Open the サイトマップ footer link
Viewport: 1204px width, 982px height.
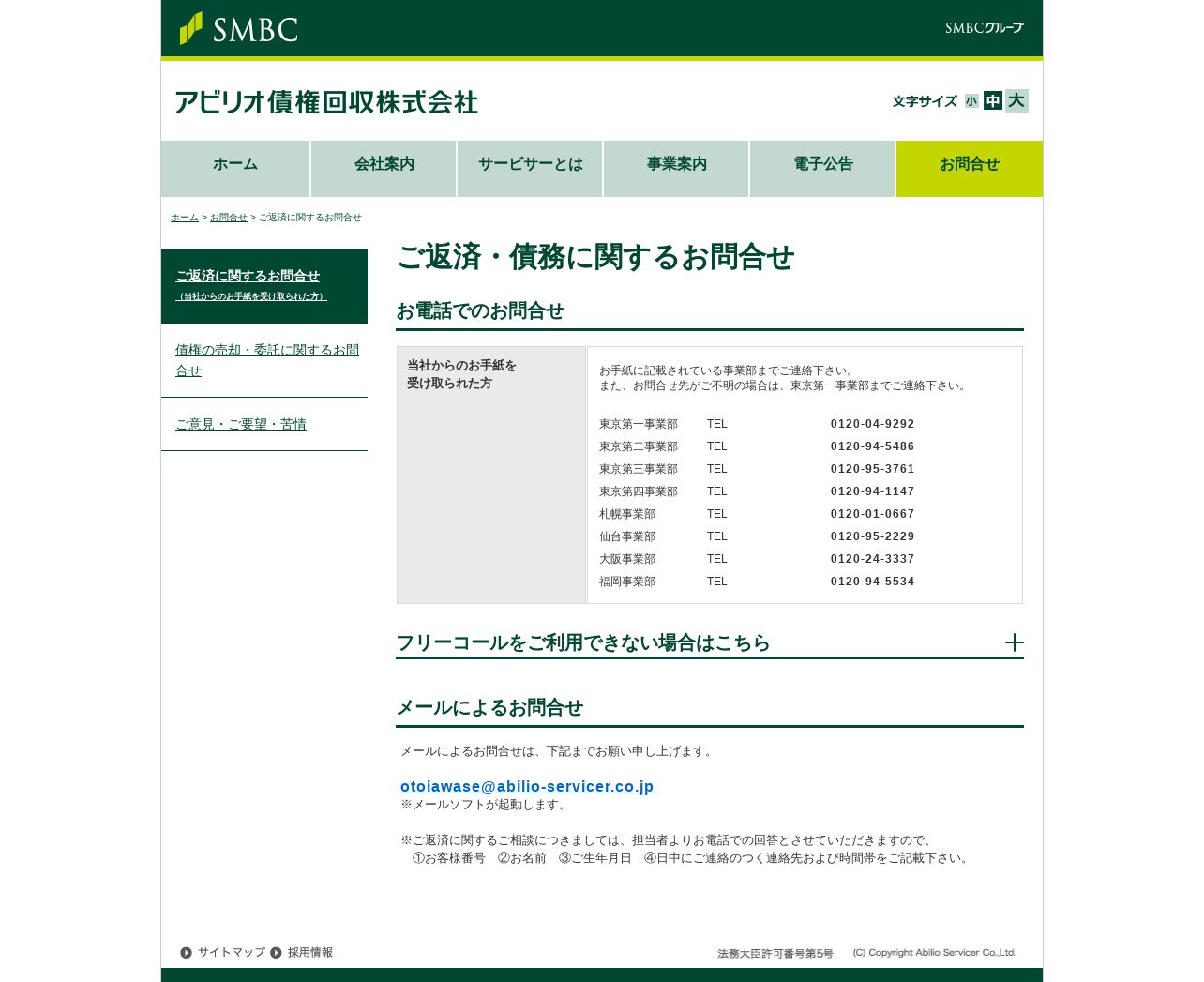[232, 952]
